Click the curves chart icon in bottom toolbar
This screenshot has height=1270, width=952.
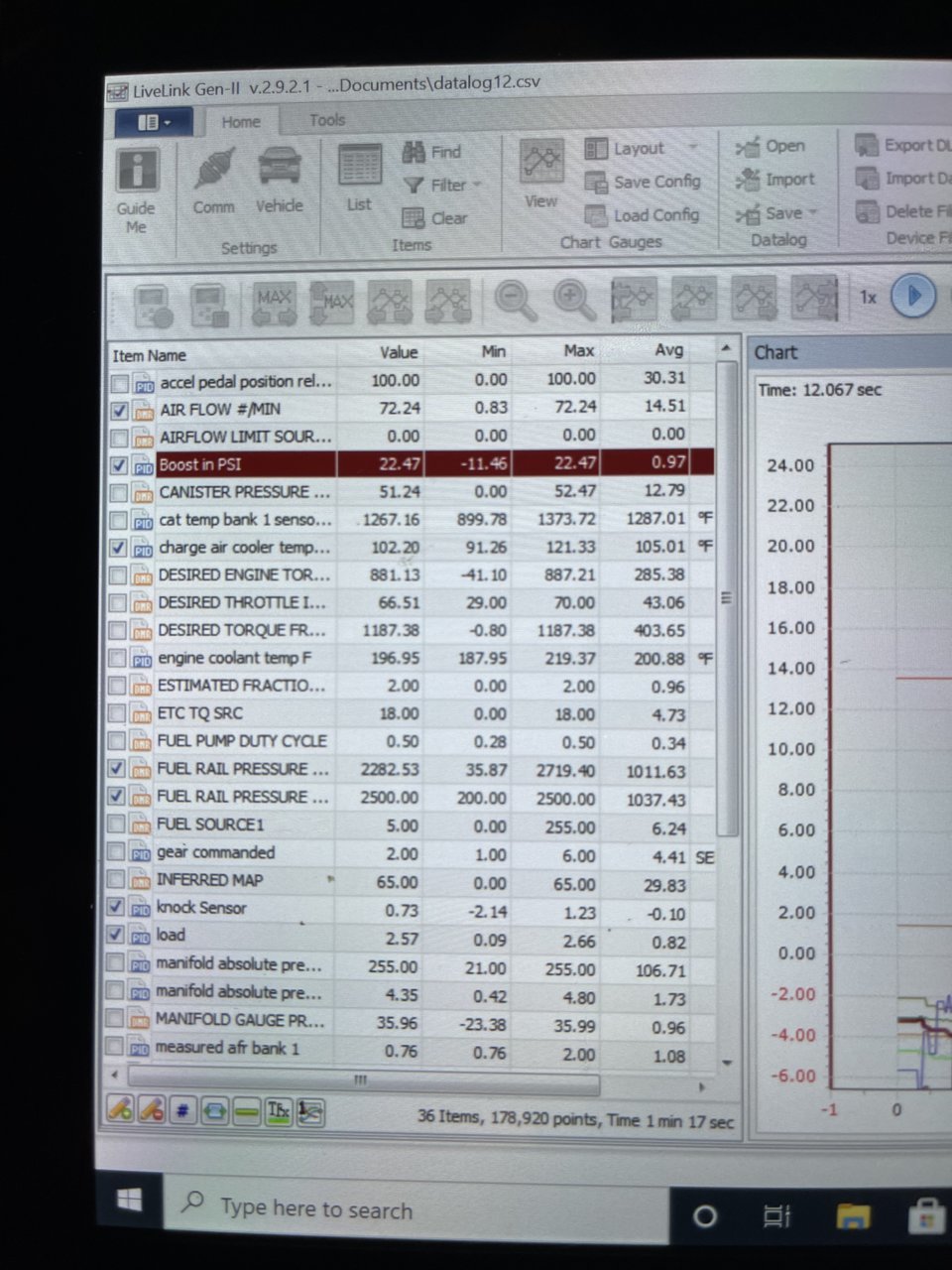(311, 1114)
